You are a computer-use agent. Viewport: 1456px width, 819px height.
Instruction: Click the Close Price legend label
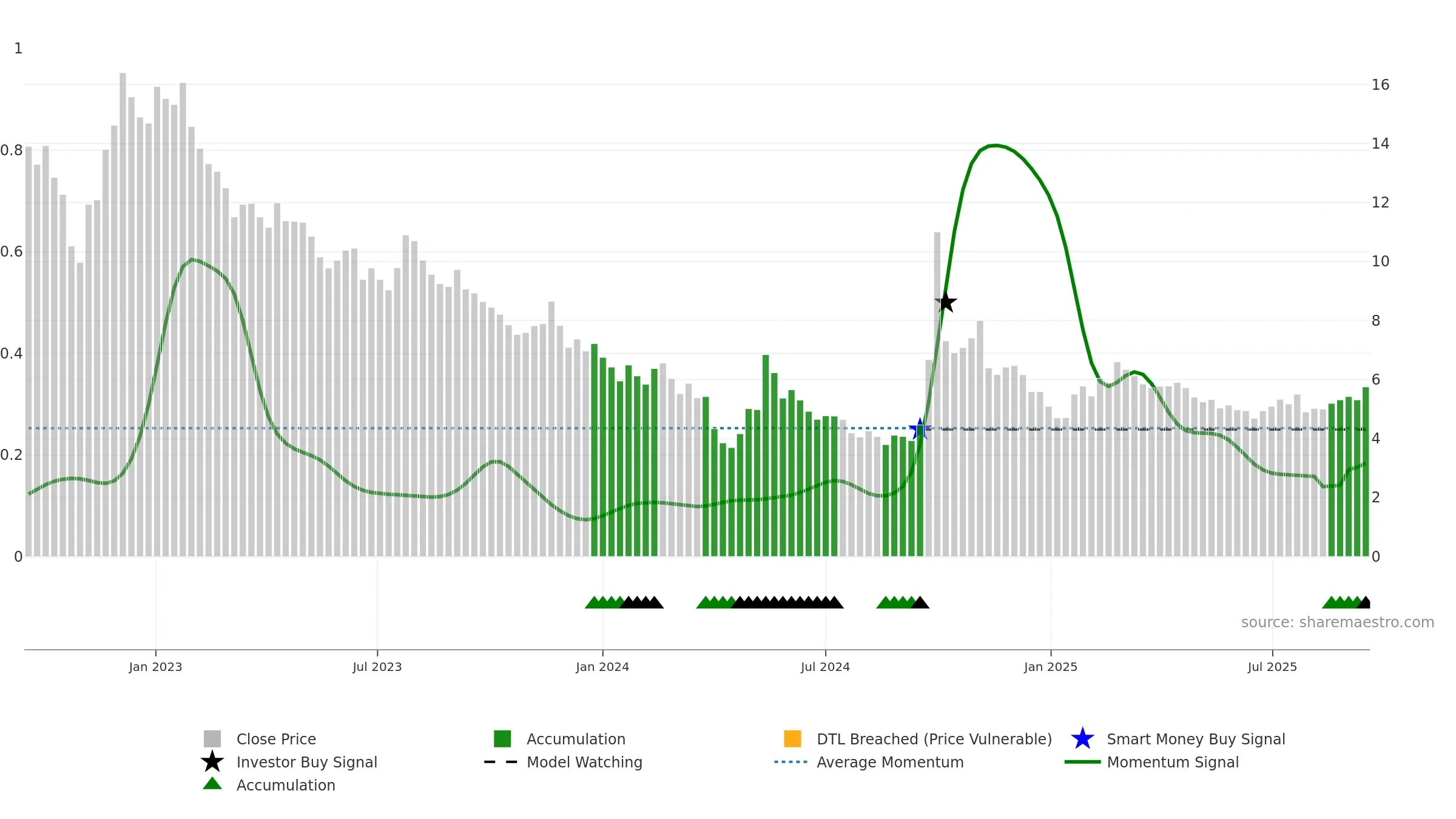coord(276,739)
